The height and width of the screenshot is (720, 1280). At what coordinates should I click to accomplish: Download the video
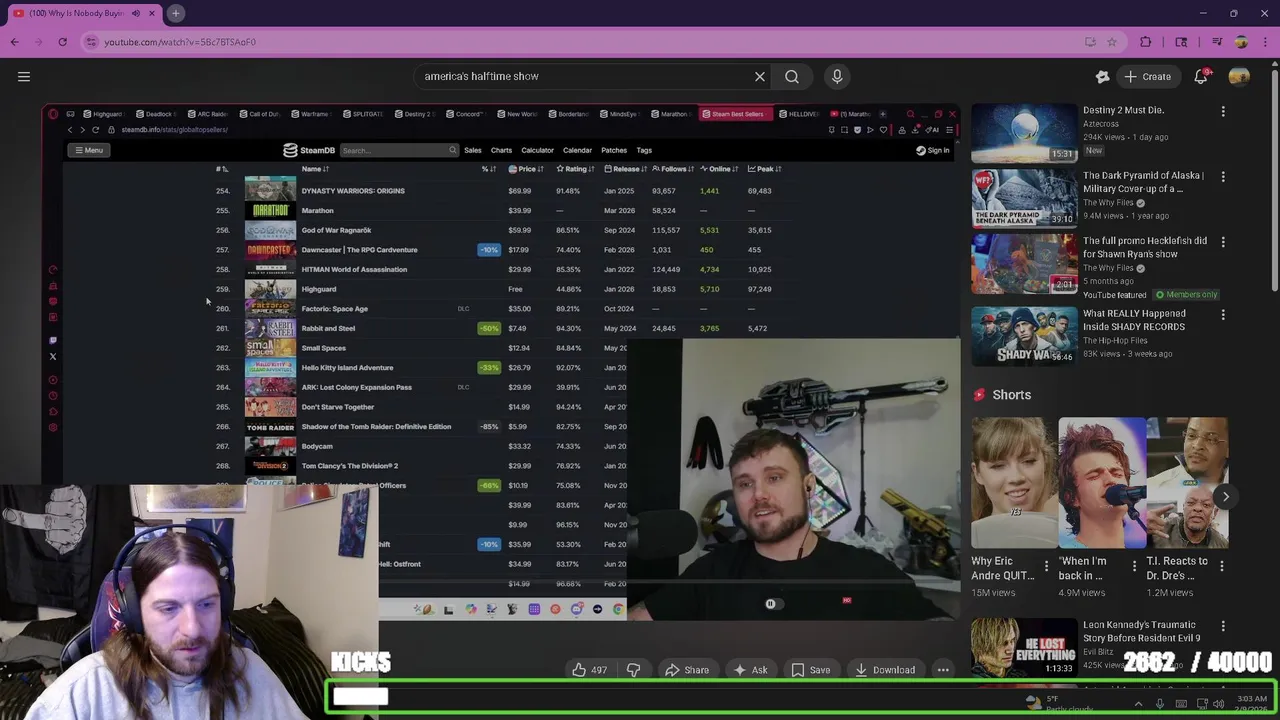(x=885, y=670)
